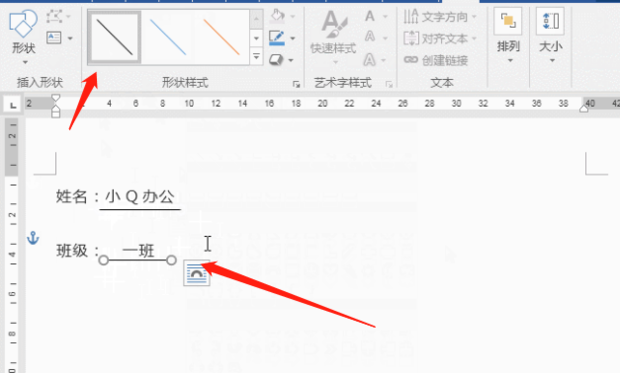Click the left end handle of the line
Image resolution: width=620 pixels, height=373 pixels.
[x=103, y=260]
